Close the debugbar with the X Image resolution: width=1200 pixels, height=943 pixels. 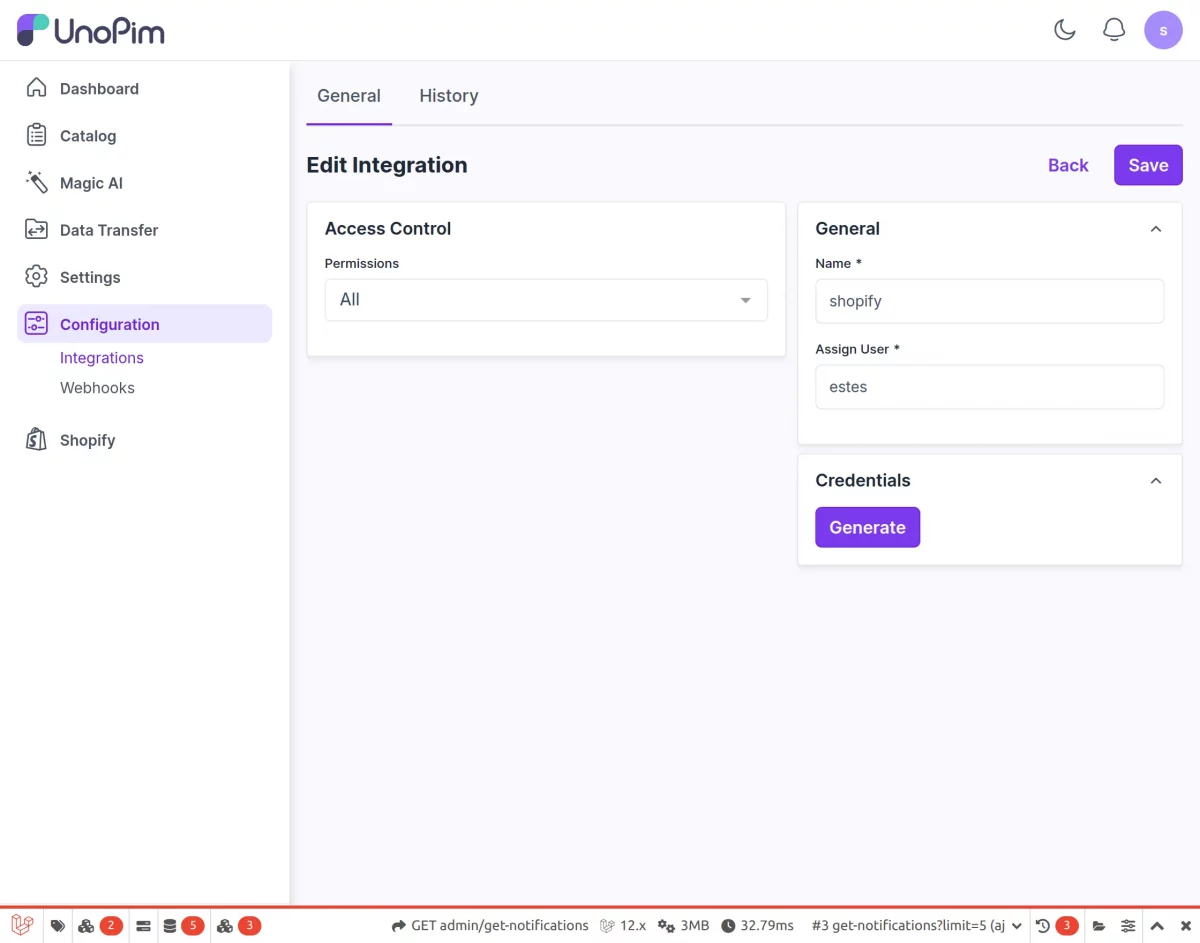click(x=1186, y=926)
